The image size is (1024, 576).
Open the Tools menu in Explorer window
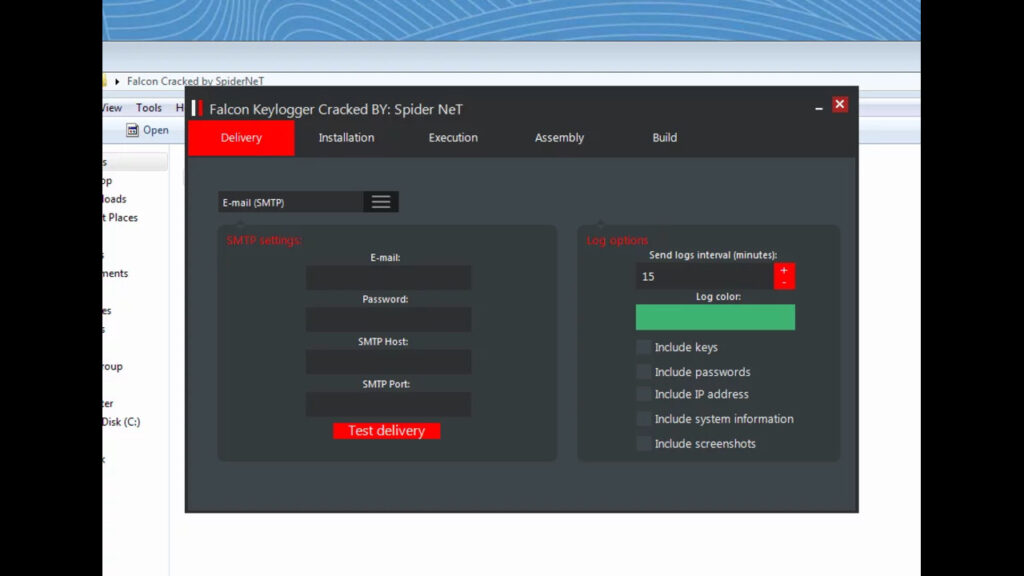click(x=148, y=108)
